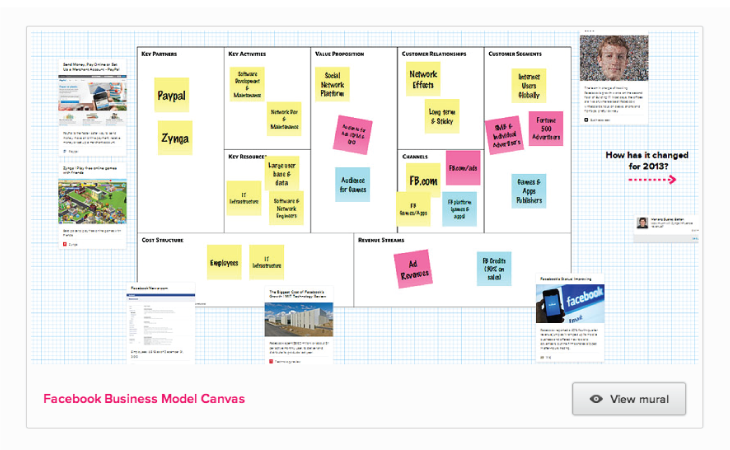
Task: Select the SMB & Individual Advertisers pink note
Action: [x=505, y=135]
